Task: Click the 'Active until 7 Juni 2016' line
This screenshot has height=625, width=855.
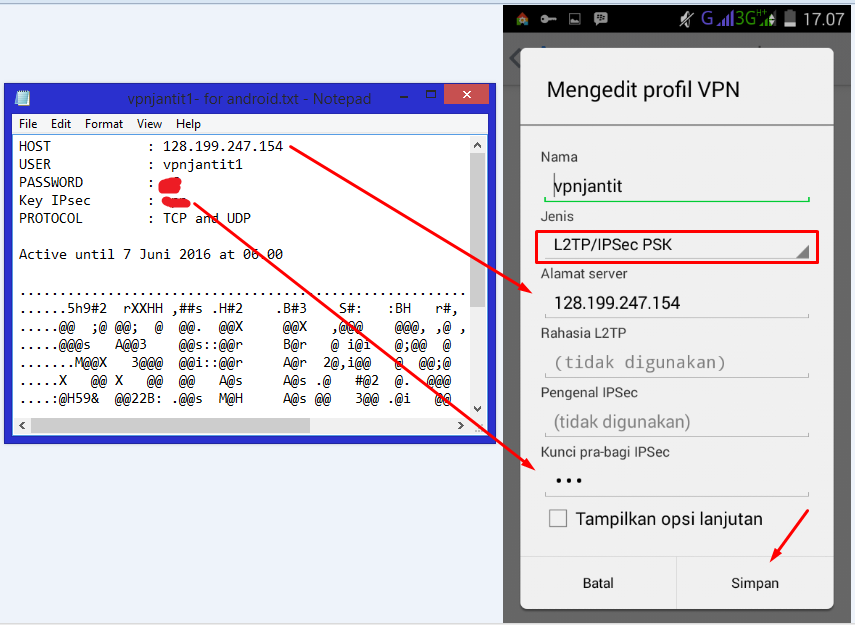Action: pos(150,254)
